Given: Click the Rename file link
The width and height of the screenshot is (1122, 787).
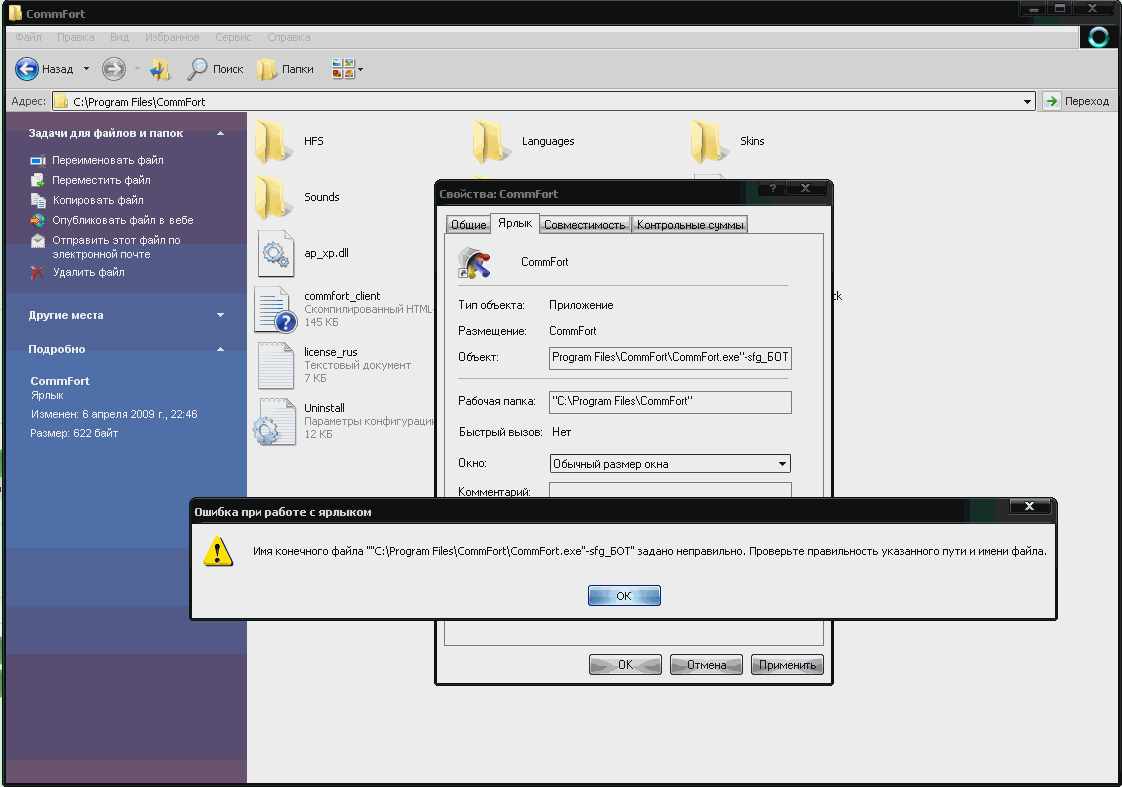Looking at the screenshot, I should pos(107,160).
